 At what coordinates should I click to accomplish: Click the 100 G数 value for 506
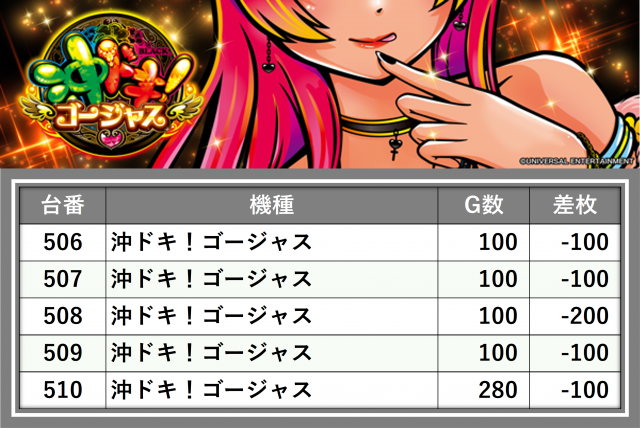(x=498, y=242)
